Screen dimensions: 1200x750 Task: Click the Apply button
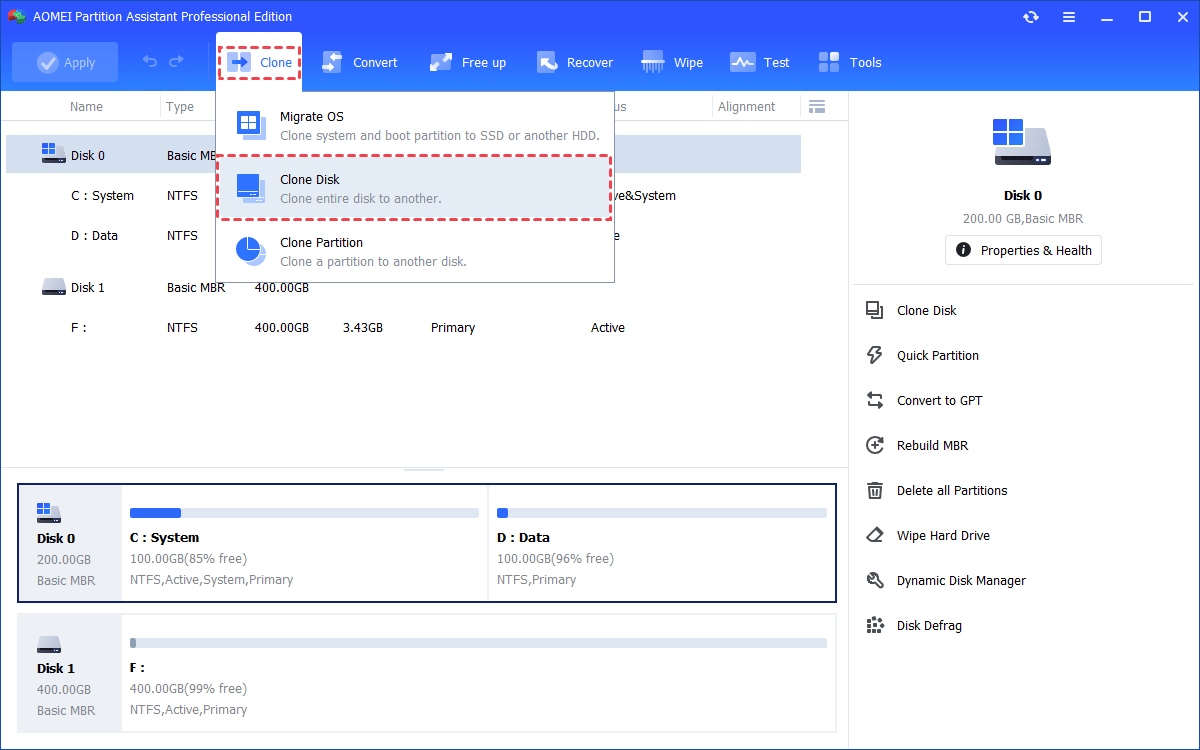[65, 62]
